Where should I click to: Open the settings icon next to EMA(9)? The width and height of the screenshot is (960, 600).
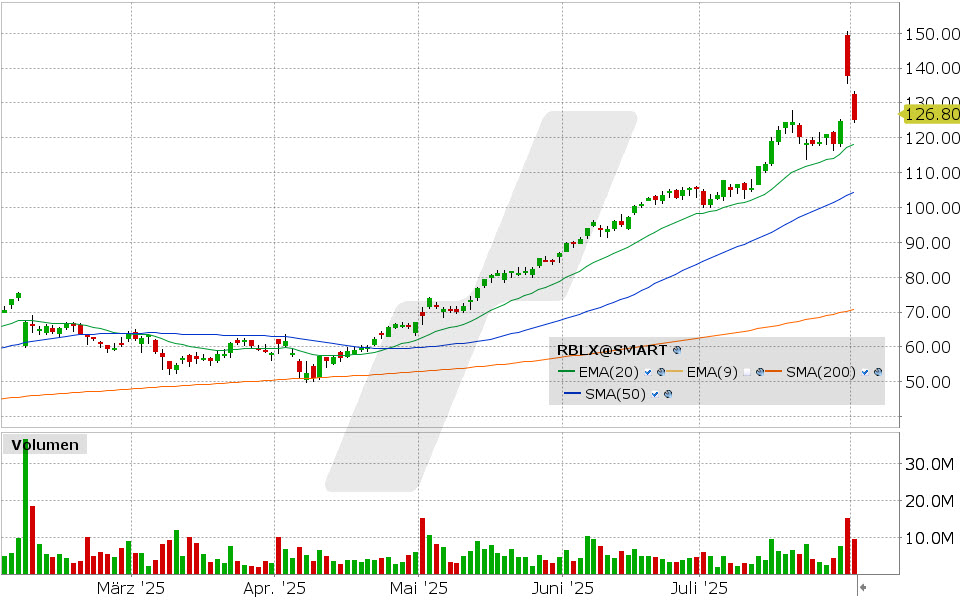pyautogui.click(x=760, y=372)
